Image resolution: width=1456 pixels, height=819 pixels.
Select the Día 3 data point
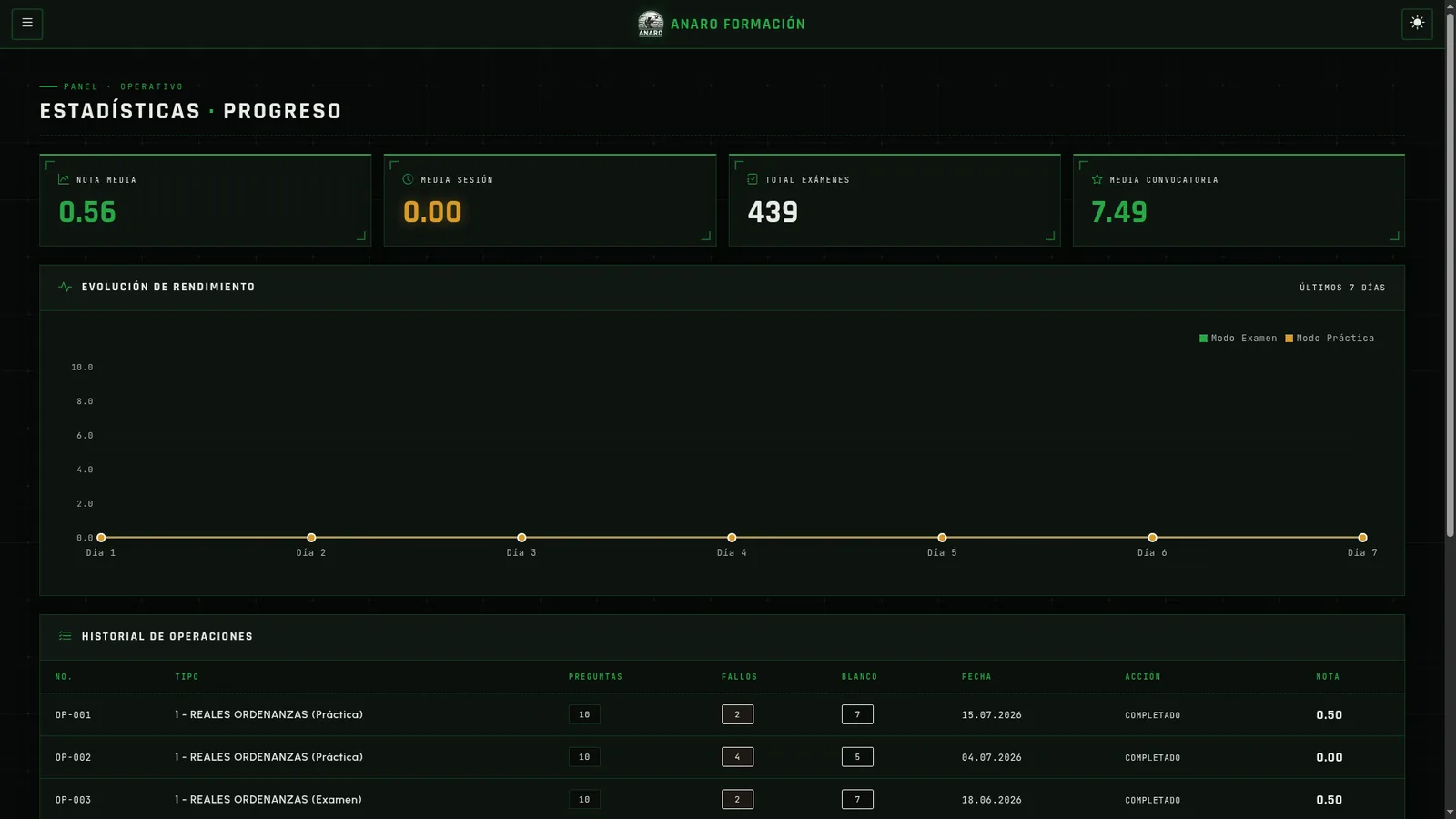(521, 538)
